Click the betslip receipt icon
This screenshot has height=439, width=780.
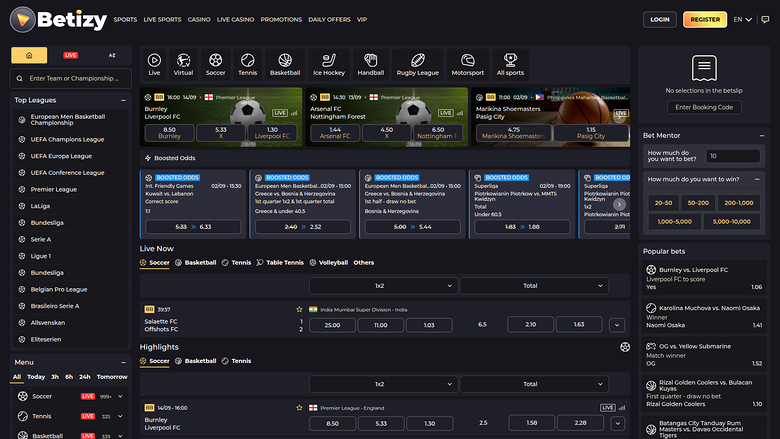pyautogui.click(x=704, y=68)
